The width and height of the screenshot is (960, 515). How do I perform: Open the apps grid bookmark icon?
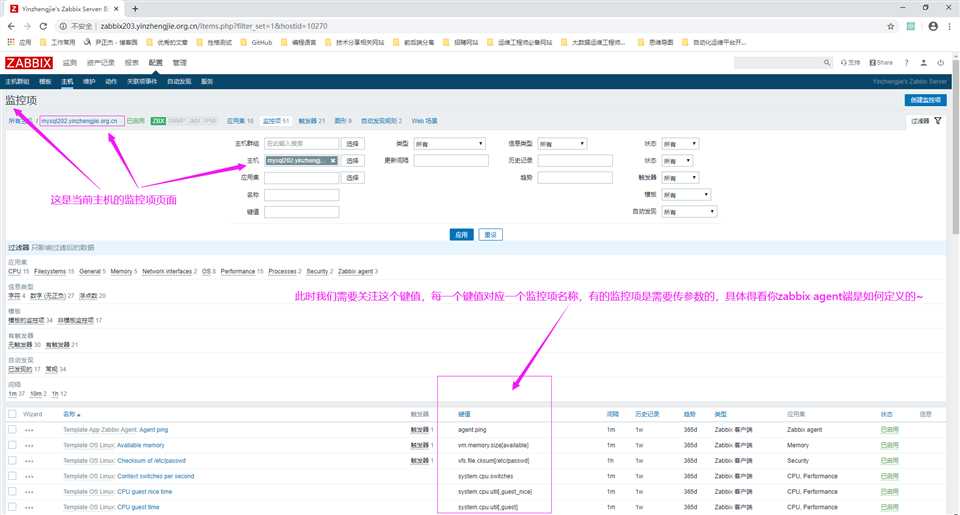[x=10, y=42]
